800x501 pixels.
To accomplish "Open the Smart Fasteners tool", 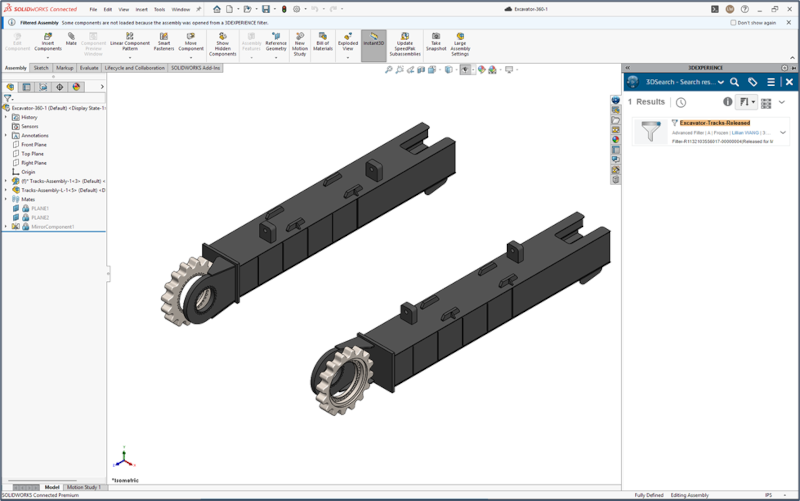I will pyautogui.click(x=164, y=41).
